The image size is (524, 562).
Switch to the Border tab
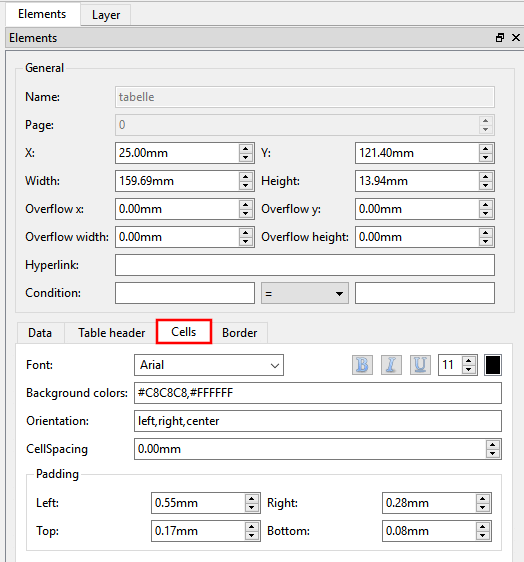[x=239, y=333]
